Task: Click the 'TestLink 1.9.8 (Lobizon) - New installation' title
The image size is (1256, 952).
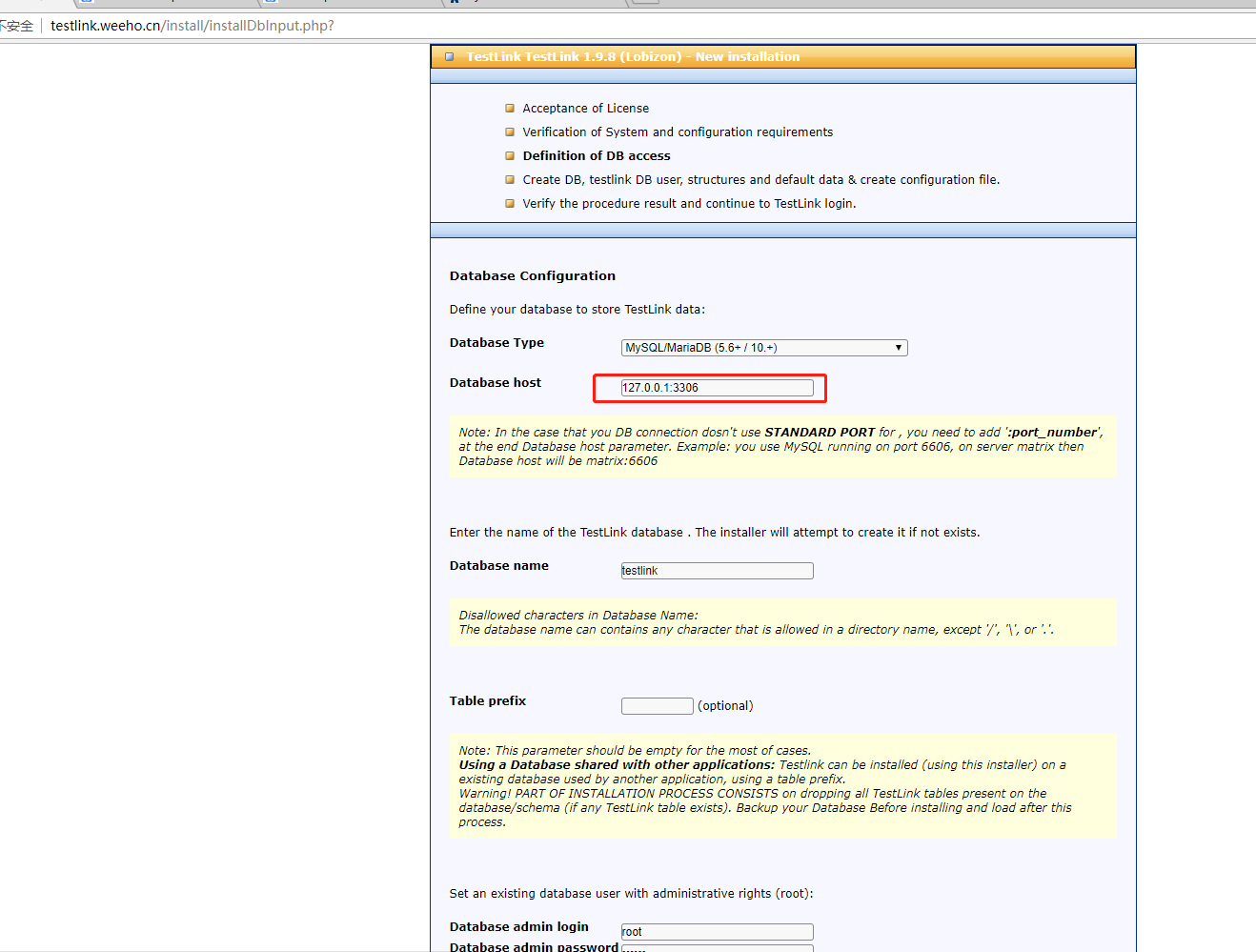Action: tap(633, 57)
